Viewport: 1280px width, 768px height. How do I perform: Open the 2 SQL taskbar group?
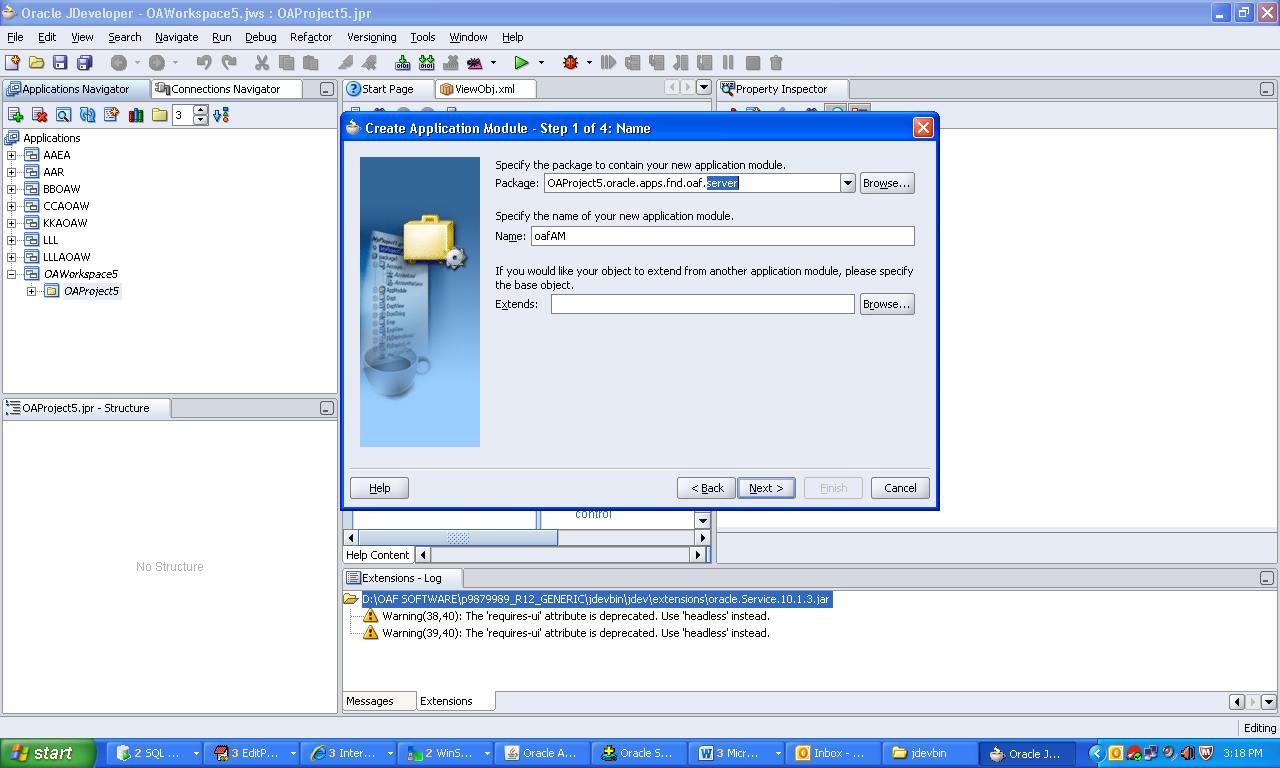(156, 753)
